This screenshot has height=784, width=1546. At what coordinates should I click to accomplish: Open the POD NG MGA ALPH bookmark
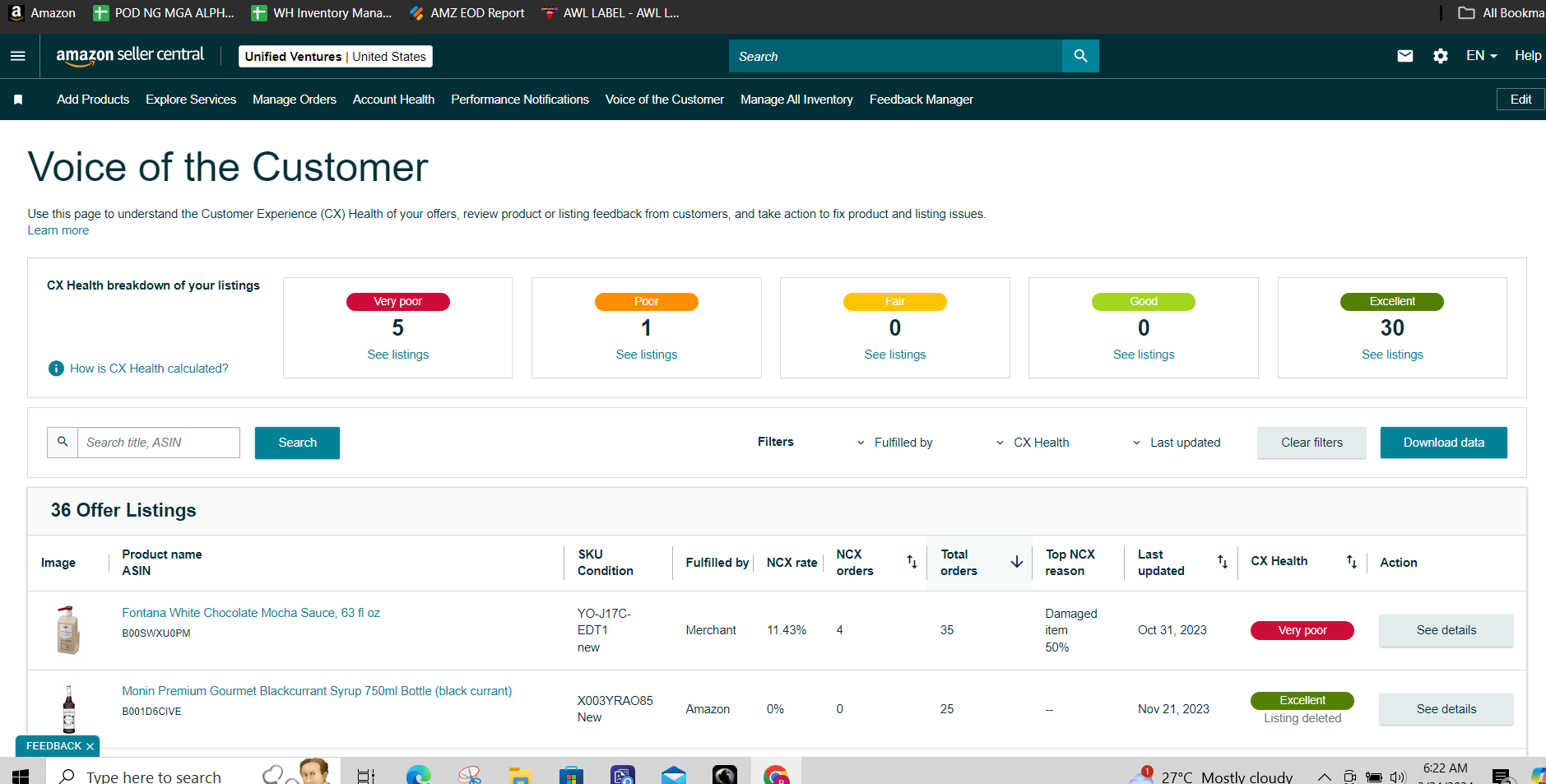click(x=164, y=13)
